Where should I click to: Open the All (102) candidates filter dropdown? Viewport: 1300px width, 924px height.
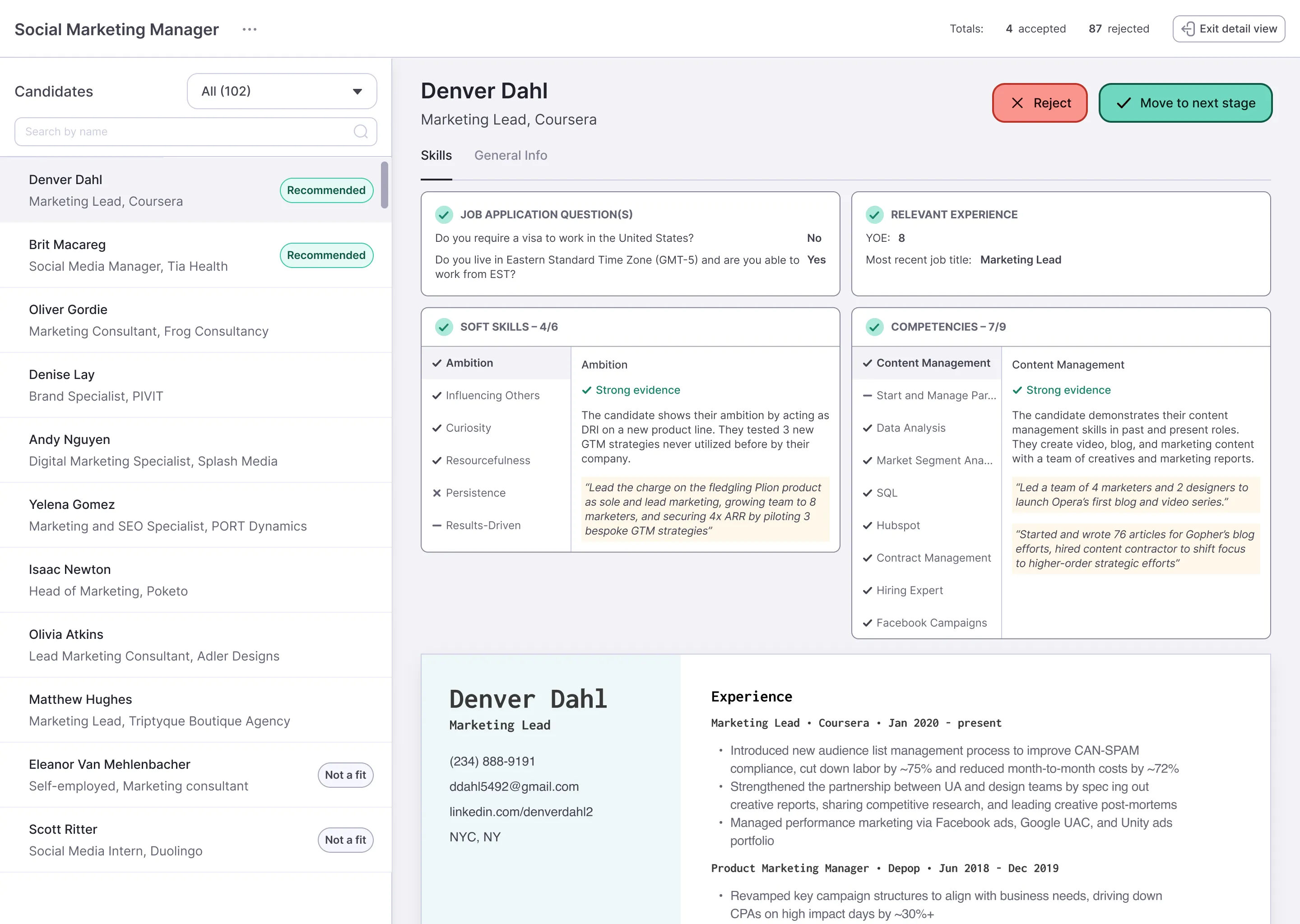coord(282,91)
